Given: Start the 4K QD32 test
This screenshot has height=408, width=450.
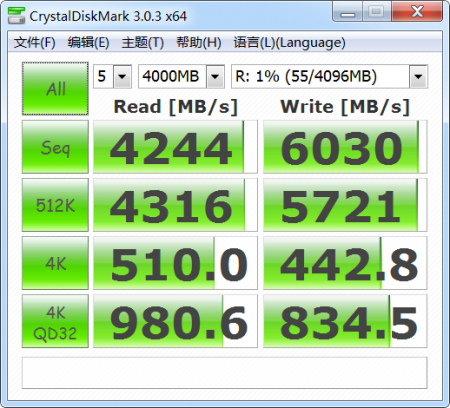Looking at the screenshot, I should (x=55, y=321).
